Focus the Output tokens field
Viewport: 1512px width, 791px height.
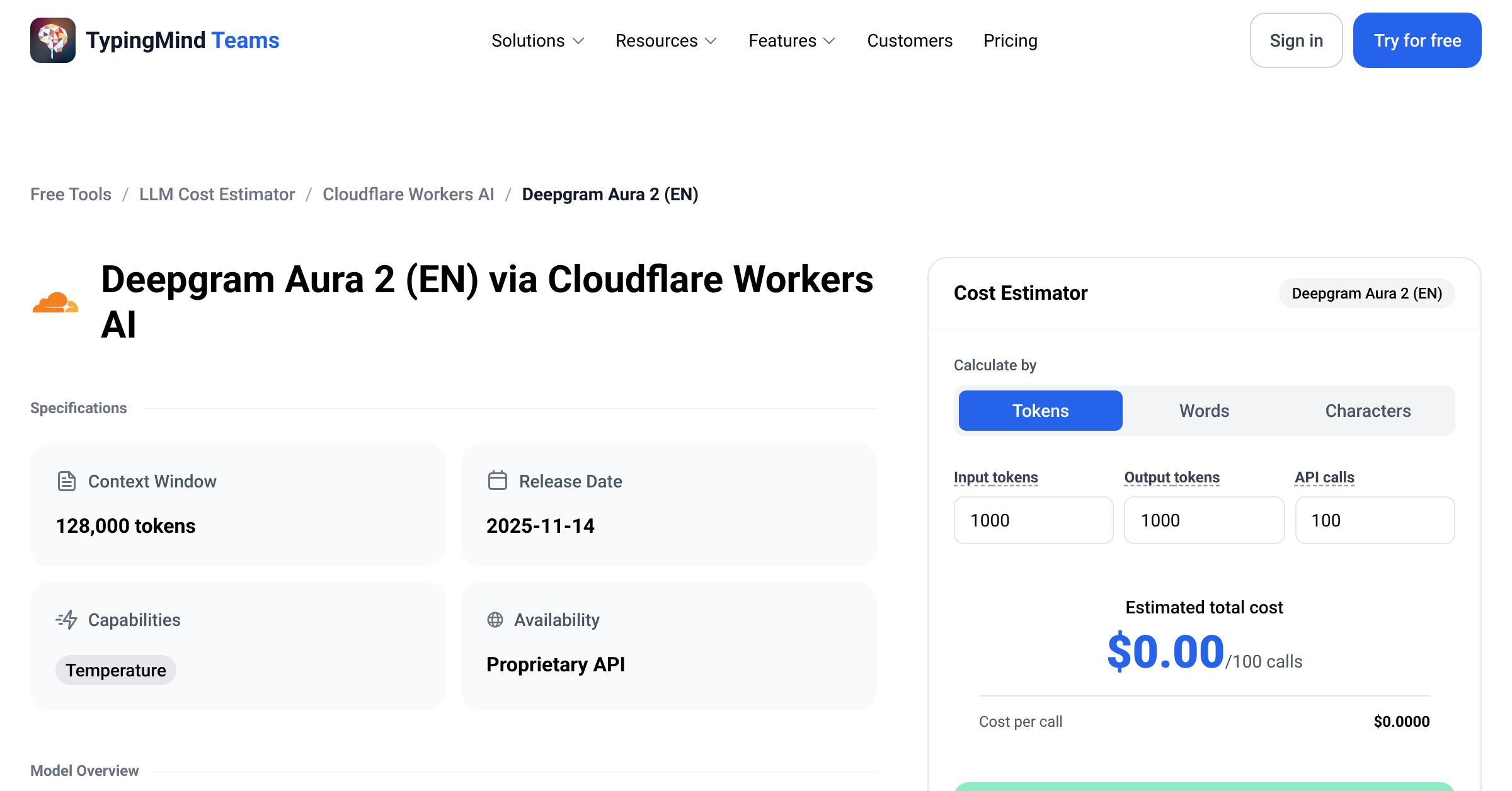click(1205, 520)
